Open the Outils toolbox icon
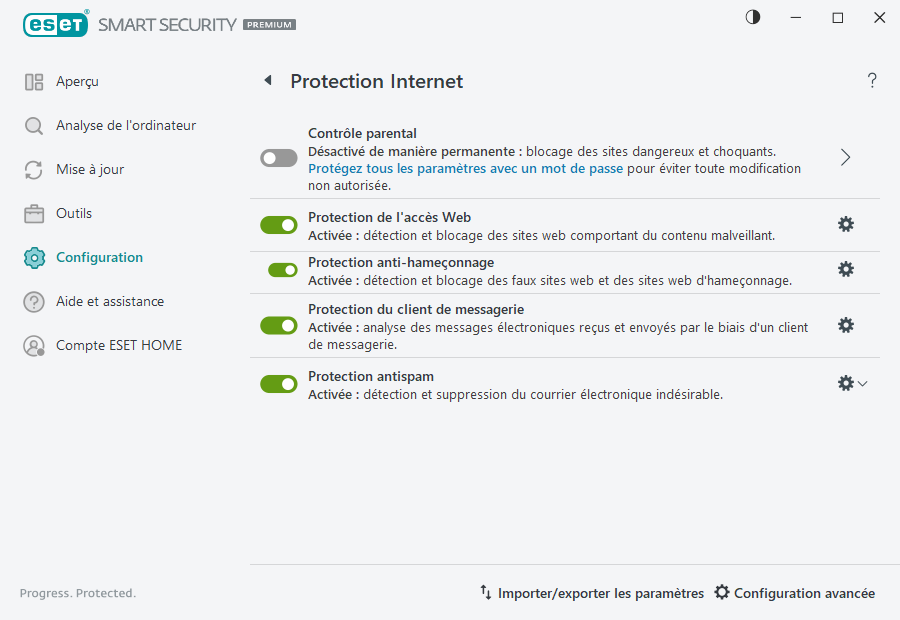 click(x=32, y=213)
